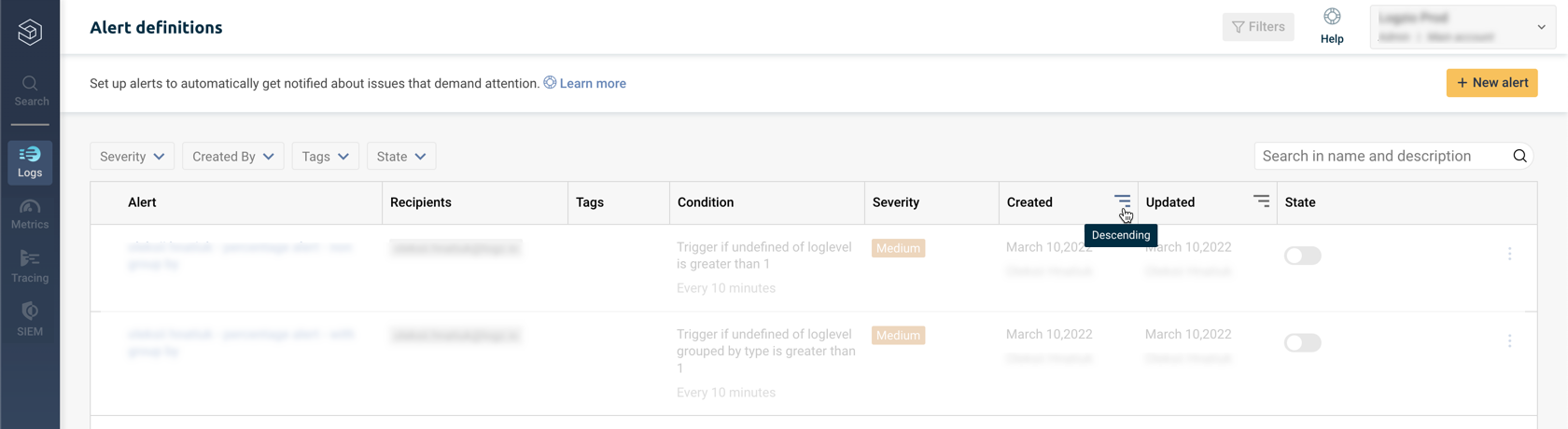This screenshot has height=429, width=1568.
Task: Click the search magnifier icon
Action: (x=1519, y=157)
